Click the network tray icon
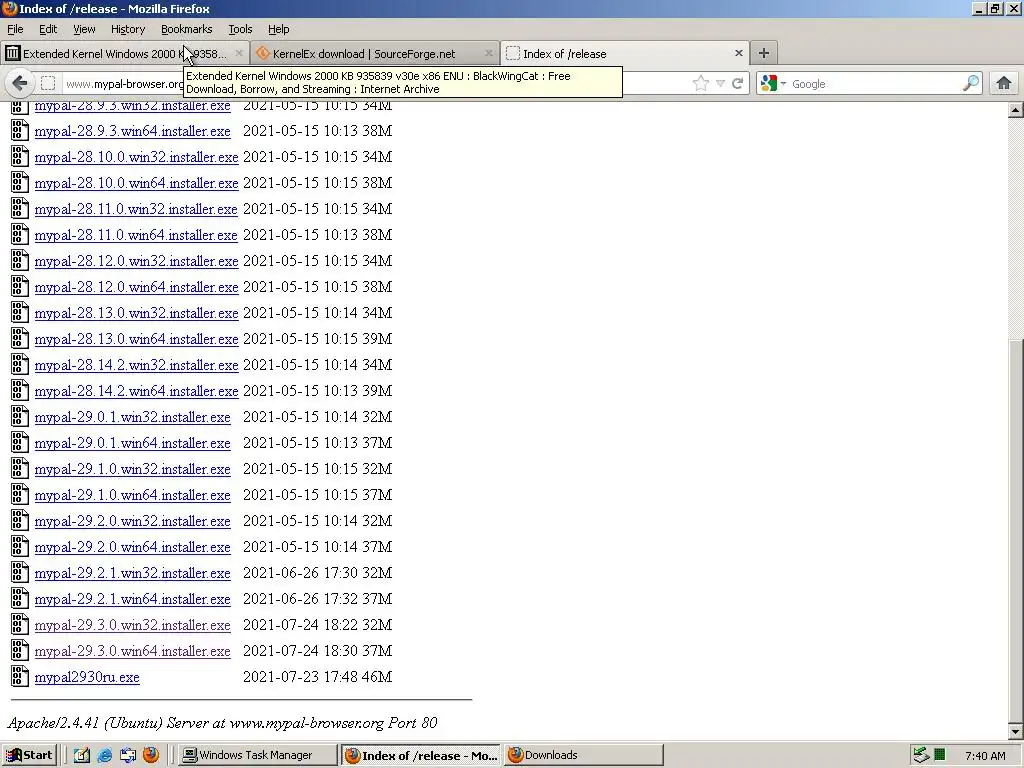Screen dimensions: 1024x768 pyautogui.click(x=921, y=755)
